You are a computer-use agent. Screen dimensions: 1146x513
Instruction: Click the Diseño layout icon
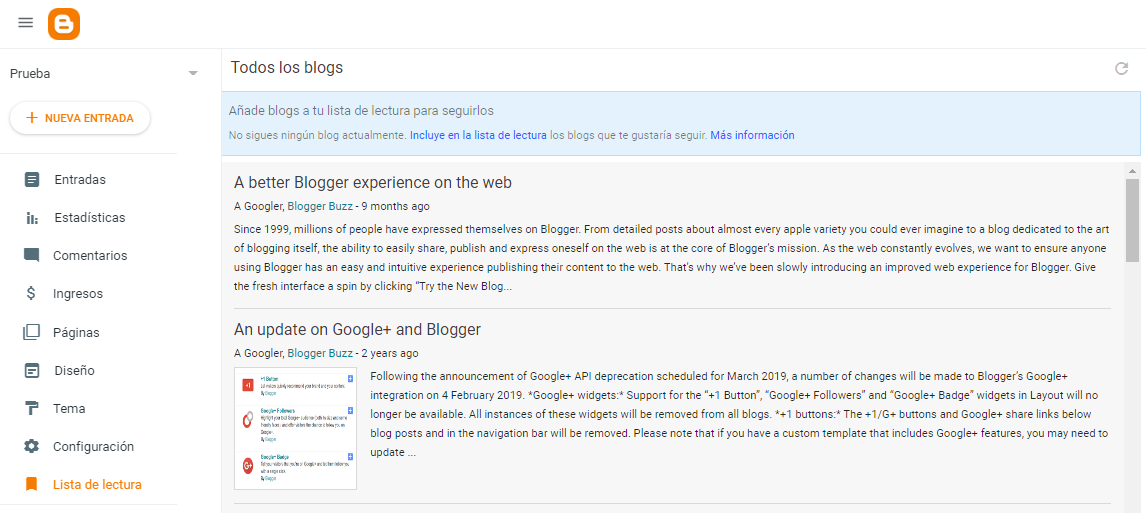(31, 370)
